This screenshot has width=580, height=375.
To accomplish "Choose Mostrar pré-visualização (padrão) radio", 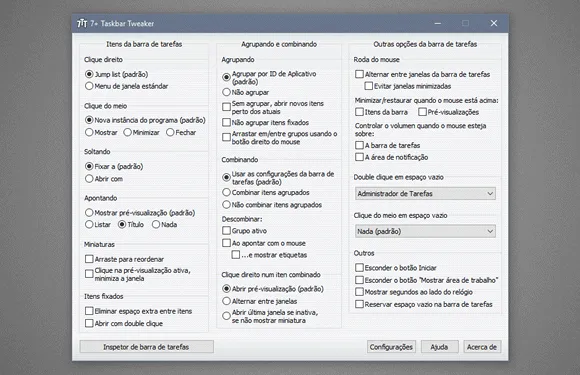I will click(x=89, y=213).
